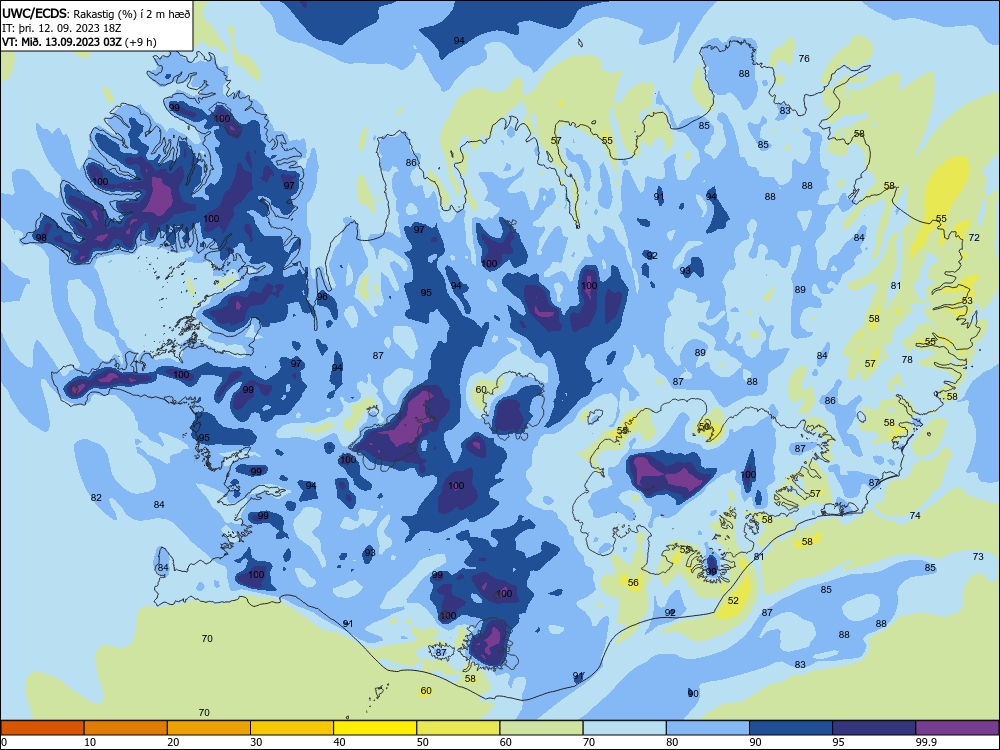
Task: Click the dark blue 90–95 legend swatch
Action: coord(791,728)
